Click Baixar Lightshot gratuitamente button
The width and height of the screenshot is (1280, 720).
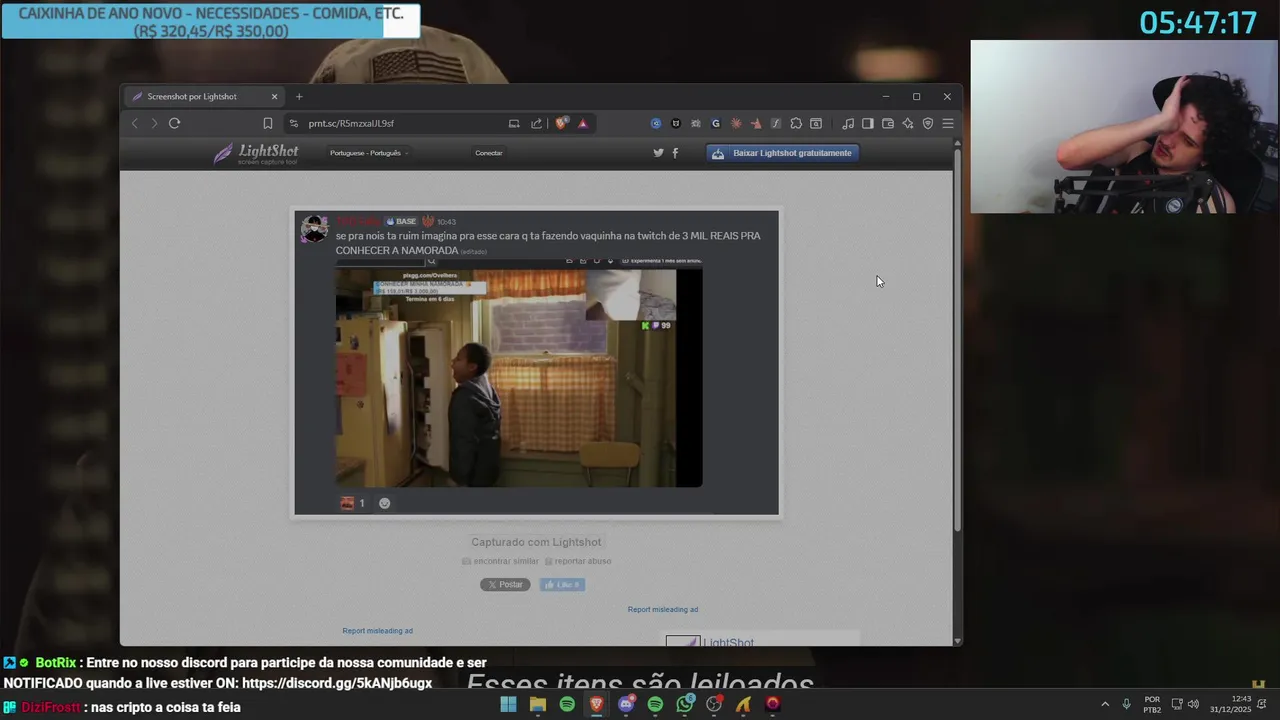pyautogui.click(x=784, y=153)
